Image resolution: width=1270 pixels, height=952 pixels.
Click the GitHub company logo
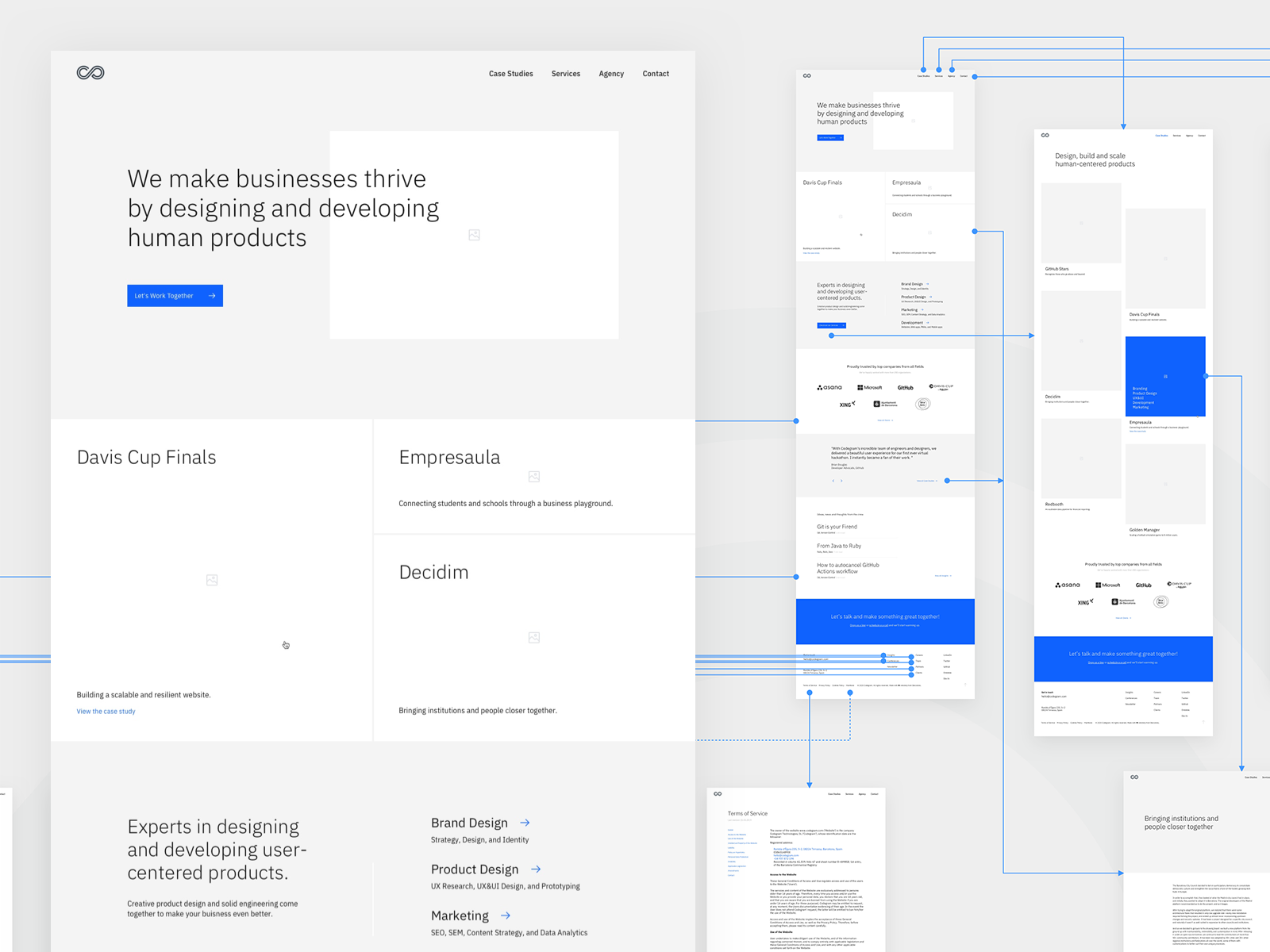pos(905,387)
